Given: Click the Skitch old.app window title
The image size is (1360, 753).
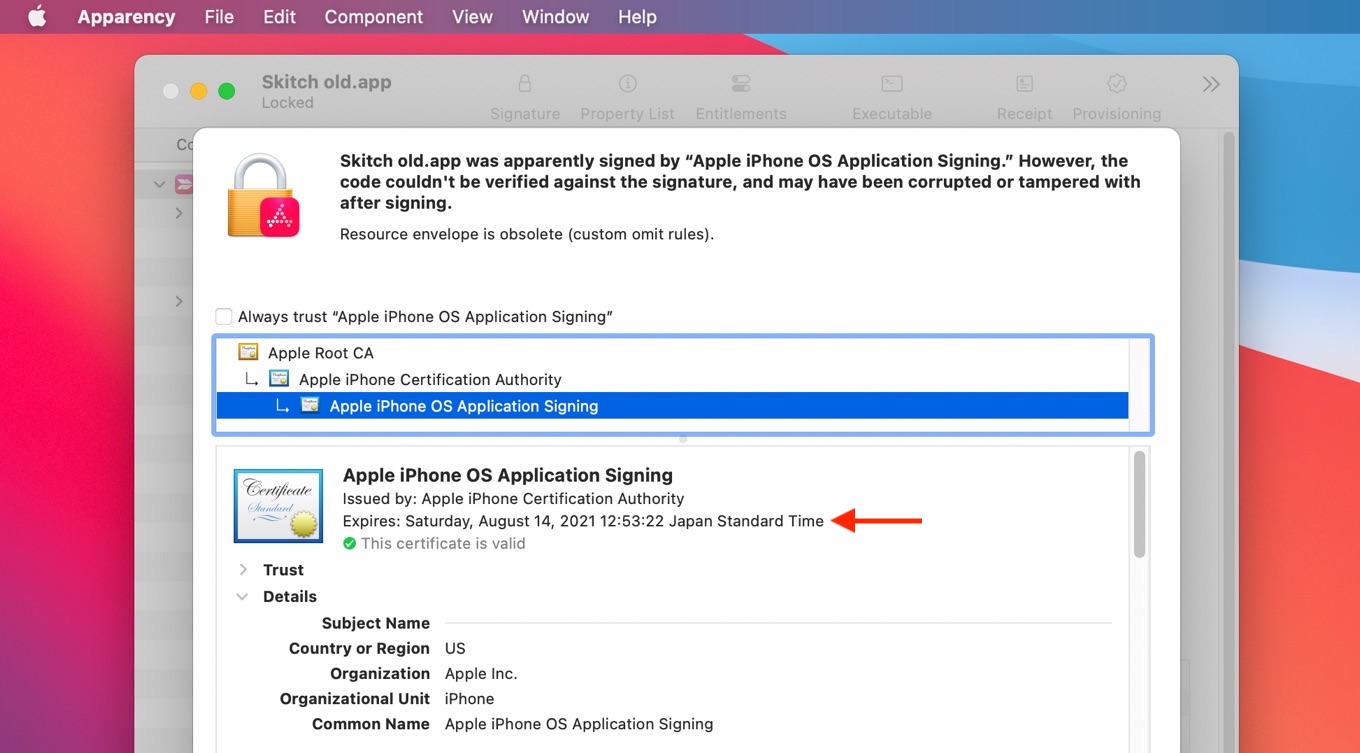Looking at the screenshot, I should [x=326, y=82].
